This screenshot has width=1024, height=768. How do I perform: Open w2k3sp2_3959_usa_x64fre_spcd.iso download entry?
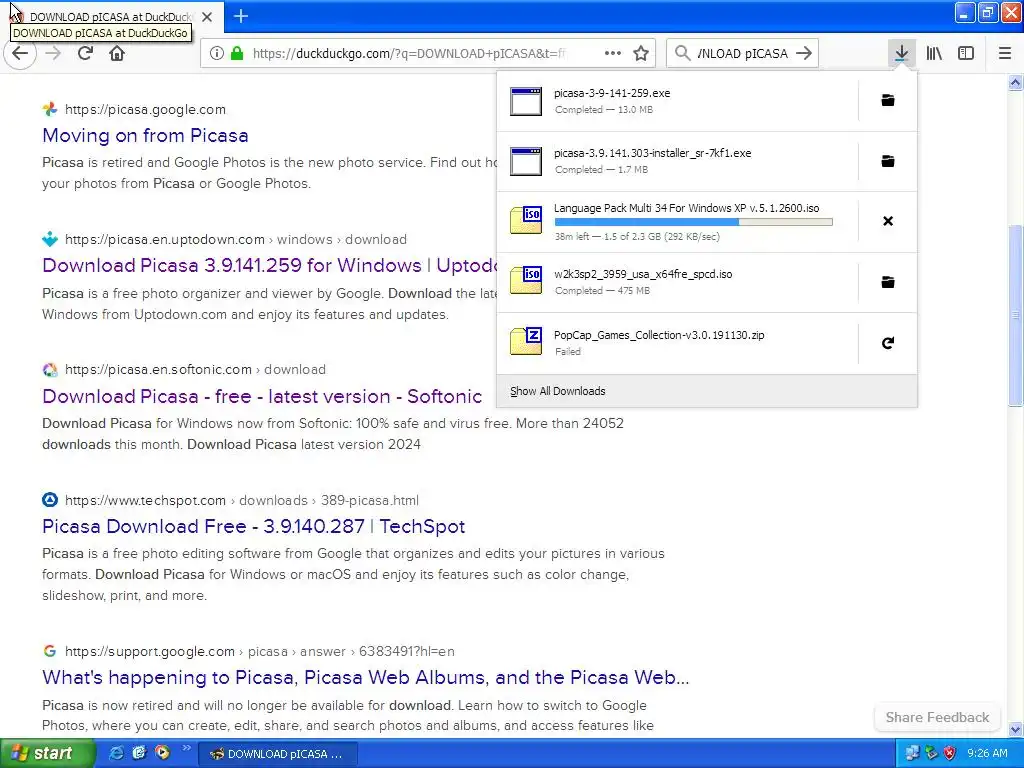coord(677,282)
